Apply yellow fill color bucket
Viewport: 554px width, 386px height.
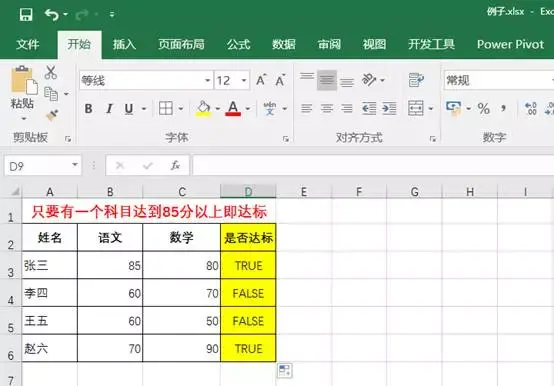(x=204, y=108)
